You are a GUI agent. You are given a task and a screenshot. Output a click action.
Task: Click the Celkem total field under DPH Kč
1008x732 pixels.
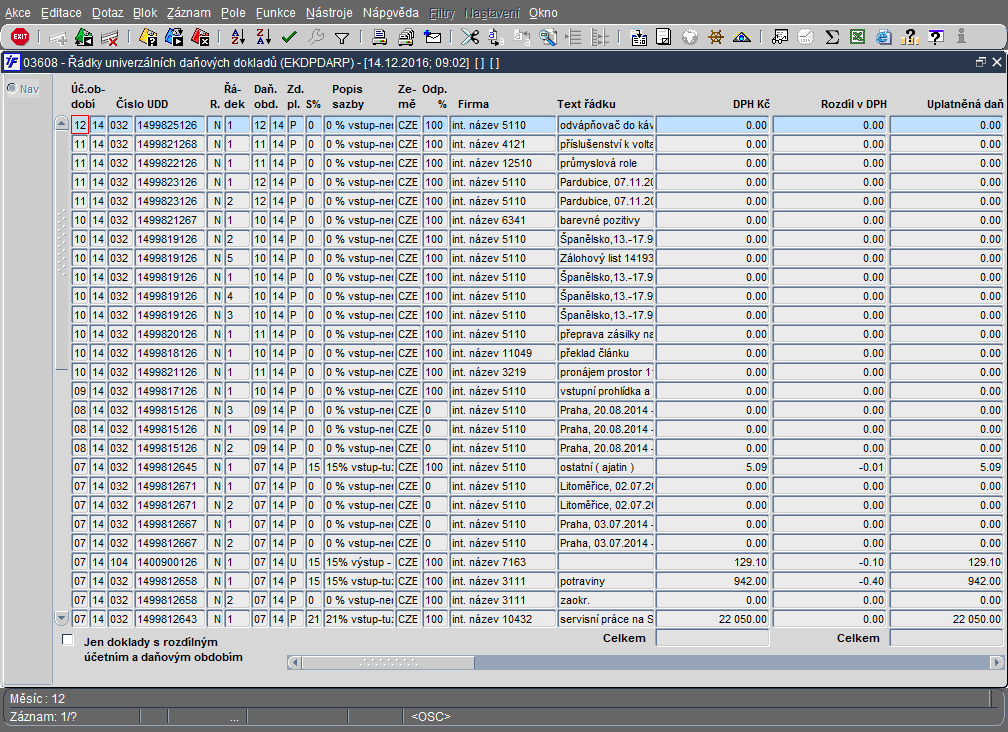click(x=712, y=638)
